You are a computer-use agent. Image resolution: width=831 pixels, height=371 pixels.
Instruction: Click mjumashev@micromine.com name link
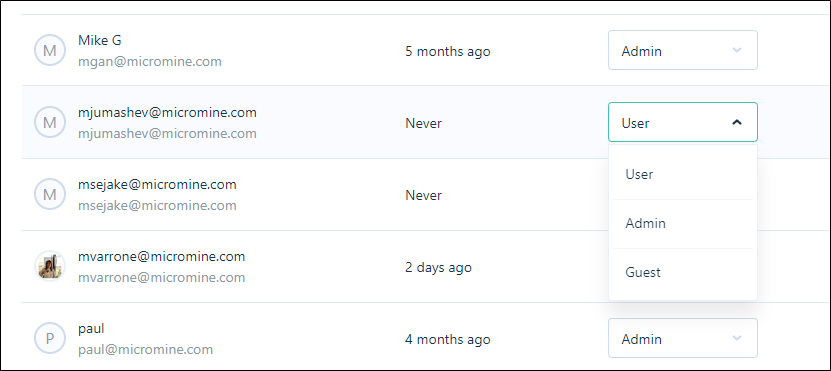pyautogui.click(x=167, y=113)
